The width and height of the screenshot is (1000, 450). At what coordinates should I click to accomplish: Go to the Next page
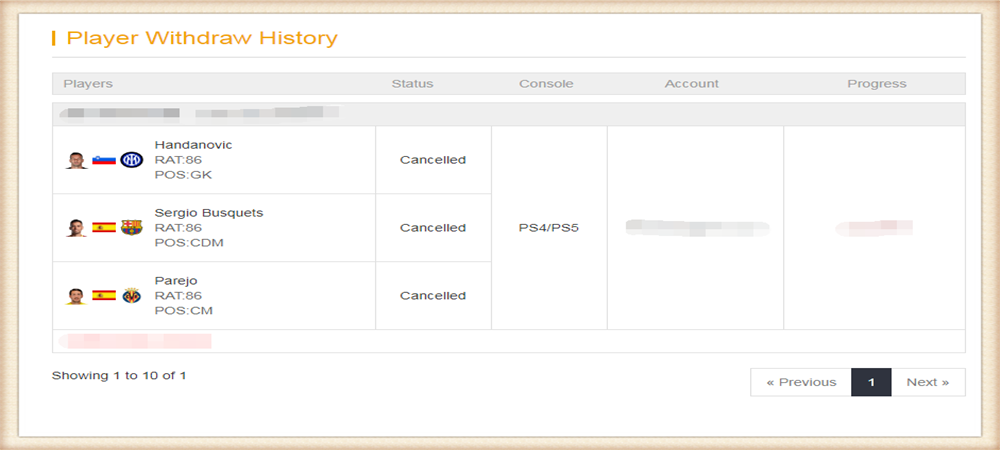(x=928, y=382)
